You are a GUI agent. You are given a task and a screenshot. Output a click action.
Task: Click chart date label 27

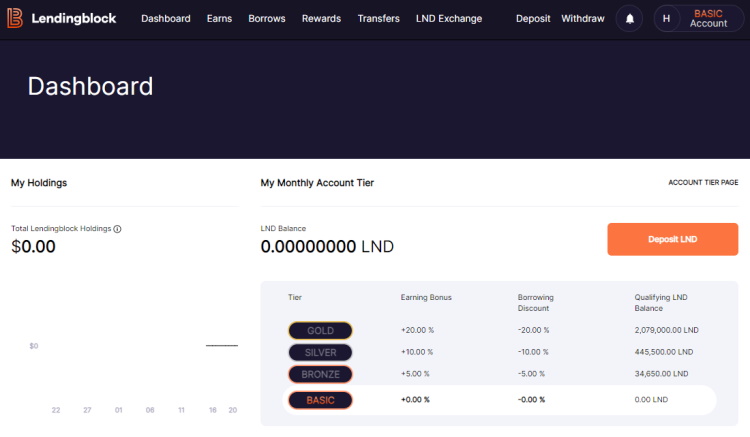[x=87, y=410]
